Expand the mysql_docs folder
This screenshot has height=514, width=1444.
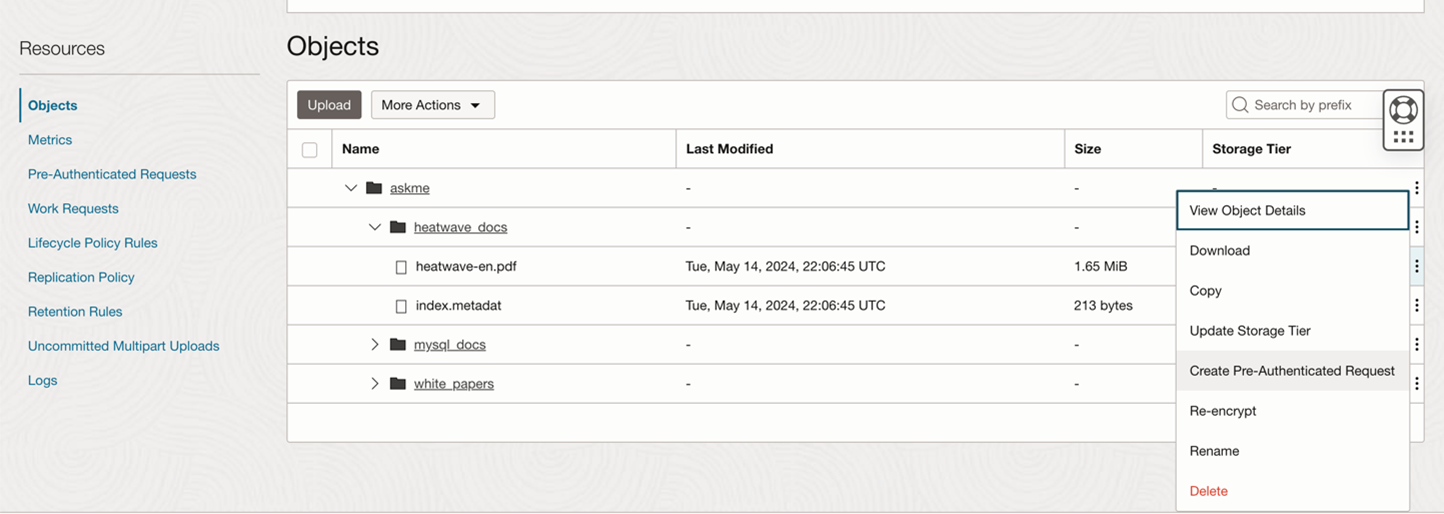[x=375, y=345]
